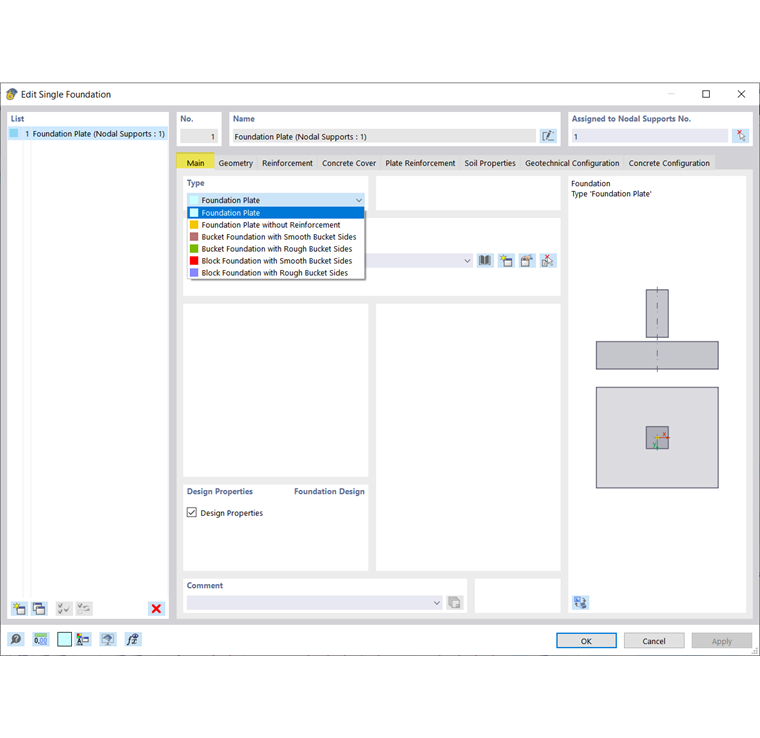Viewport: 760px width, 738px height.
Task: Click the application icon in the title bar
Action: [x=12, y=94]
